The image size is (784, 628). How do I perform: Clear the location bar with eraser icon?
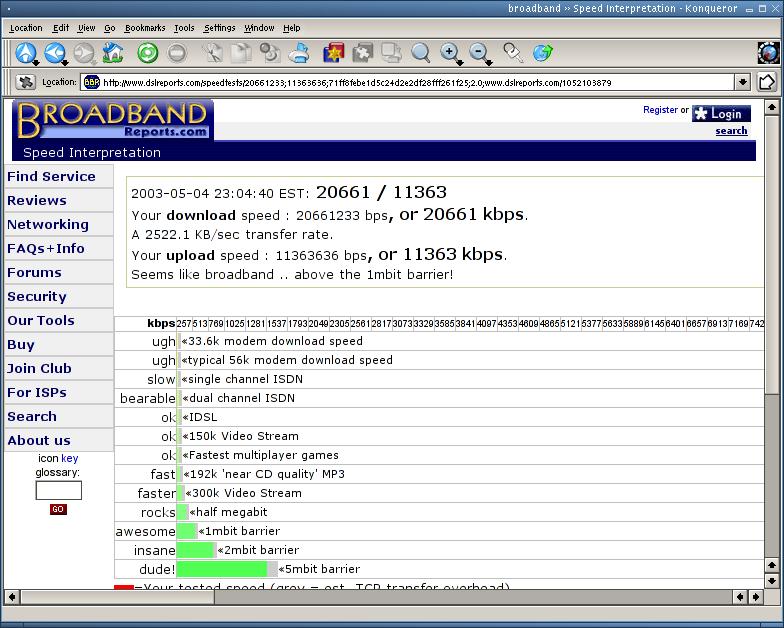click(26, 82)
